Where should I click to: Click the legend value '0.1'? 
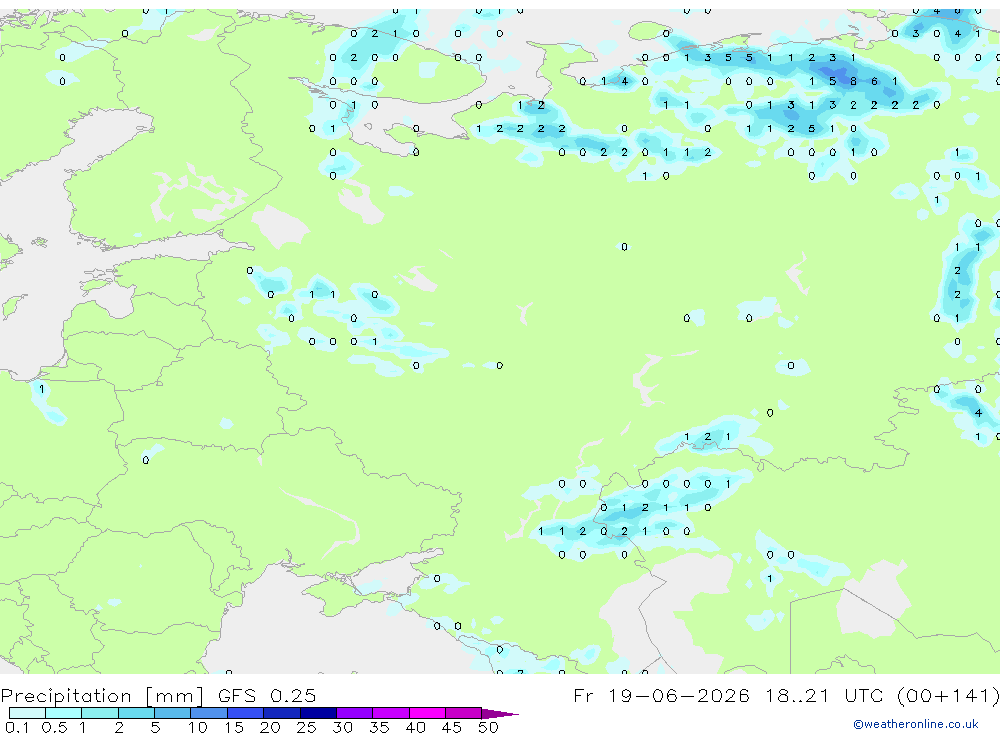coord(17,727)
